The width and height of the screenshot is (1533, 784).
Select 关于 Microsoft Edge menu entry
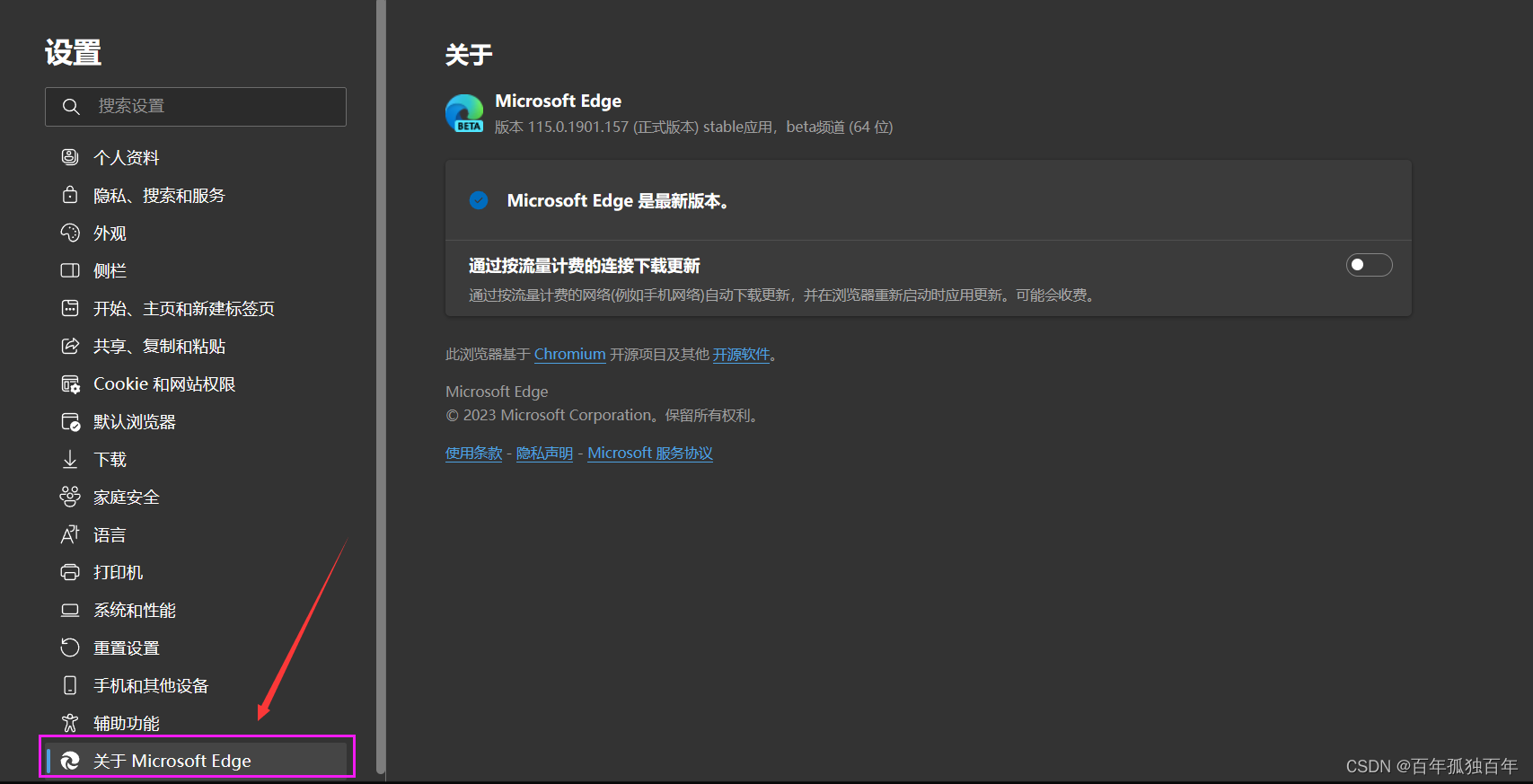pos(196,761)
